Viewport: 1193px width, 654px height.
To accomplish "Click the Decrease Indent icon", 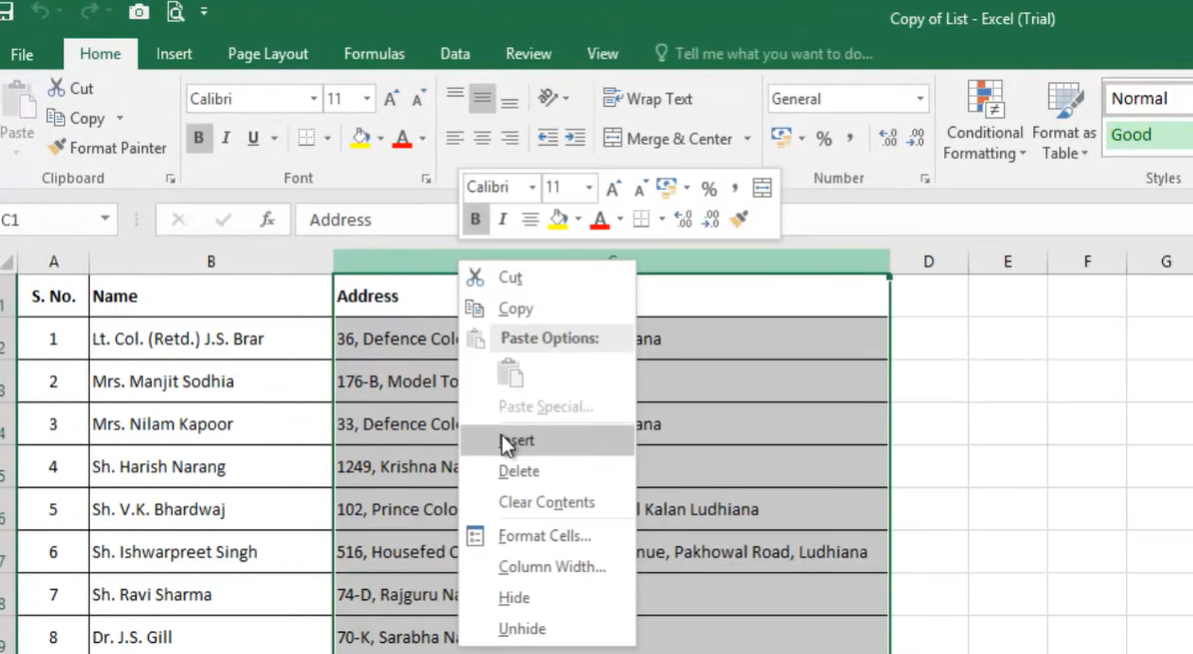I will tap(548, 138).
